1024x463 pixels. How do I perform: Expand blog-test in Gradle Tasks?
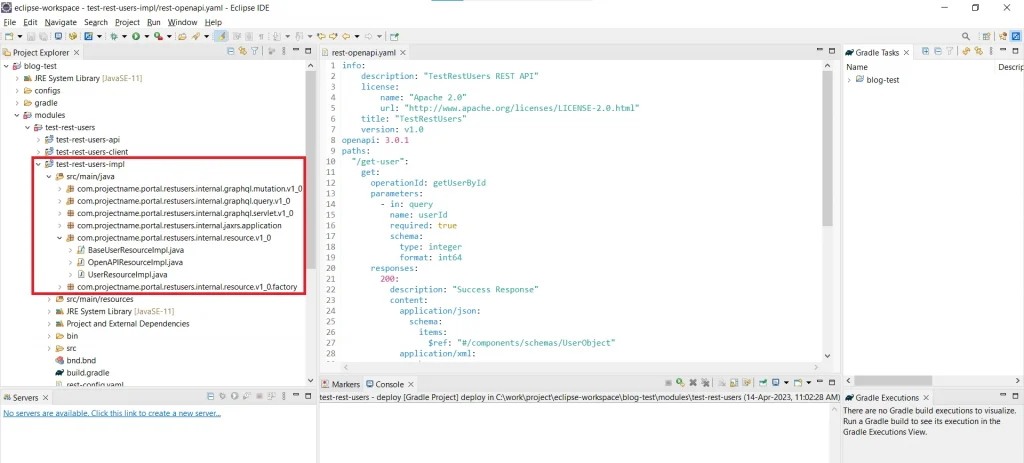pyautogui.click(x=850, y=80)
